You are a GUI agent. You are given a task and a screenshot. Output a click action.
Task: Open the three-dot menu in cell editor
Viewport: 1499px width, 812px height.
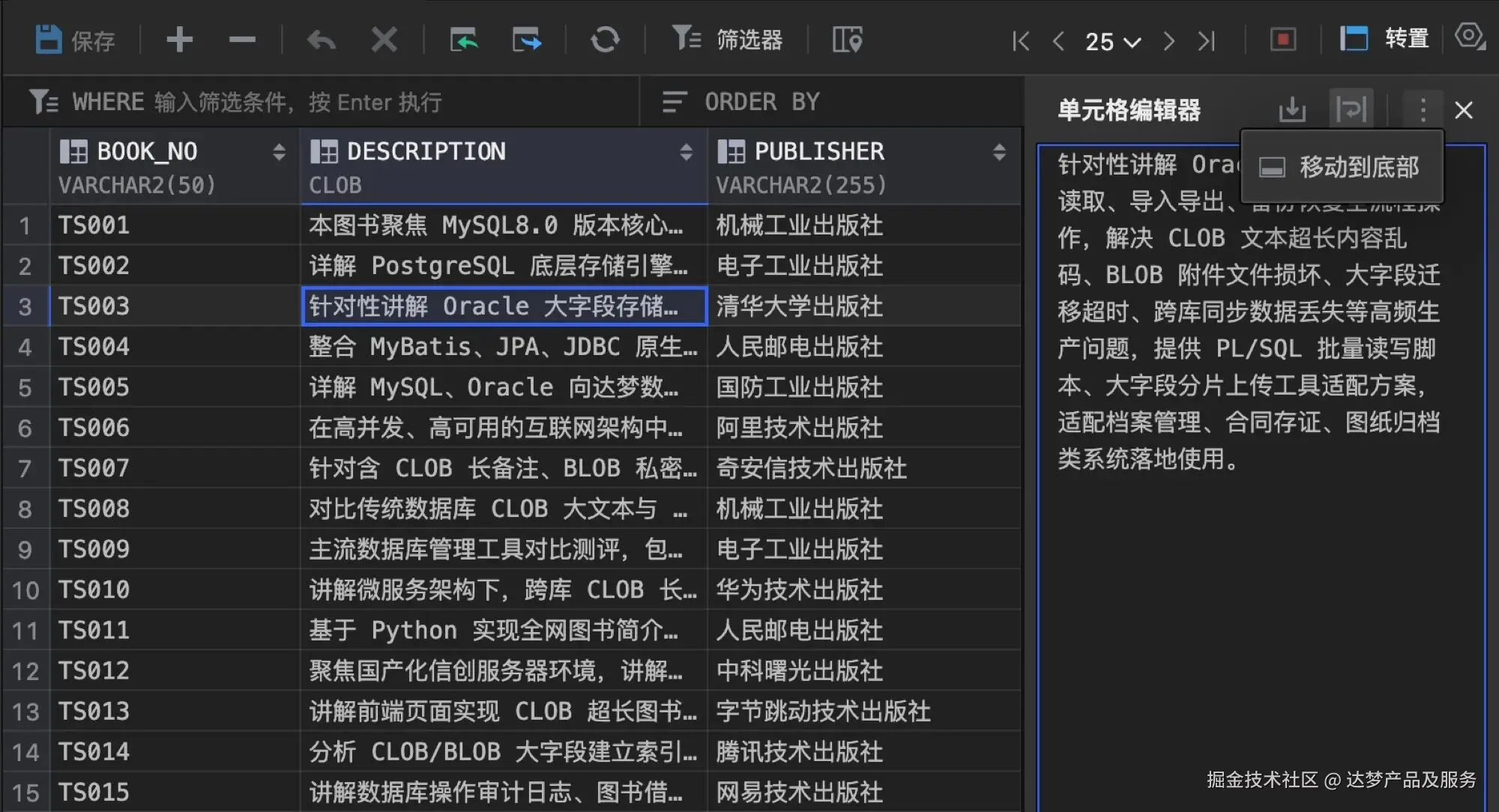[1422, 109]
